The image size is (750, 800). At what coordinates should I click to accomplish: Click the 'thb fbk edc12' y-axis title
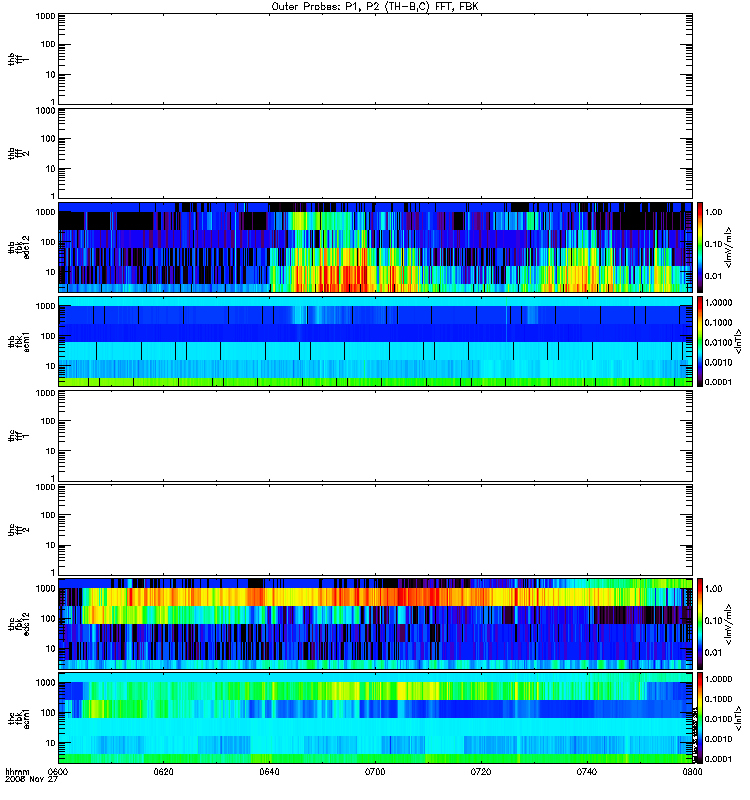(x=19, y=247)
